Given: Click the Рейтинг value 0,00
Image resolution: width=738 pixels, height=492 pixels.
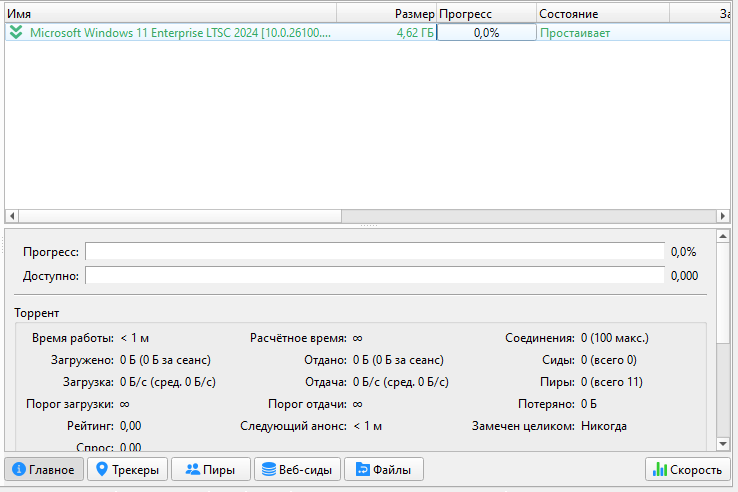Looking at the screenshot, I should [x=130, y=426].
